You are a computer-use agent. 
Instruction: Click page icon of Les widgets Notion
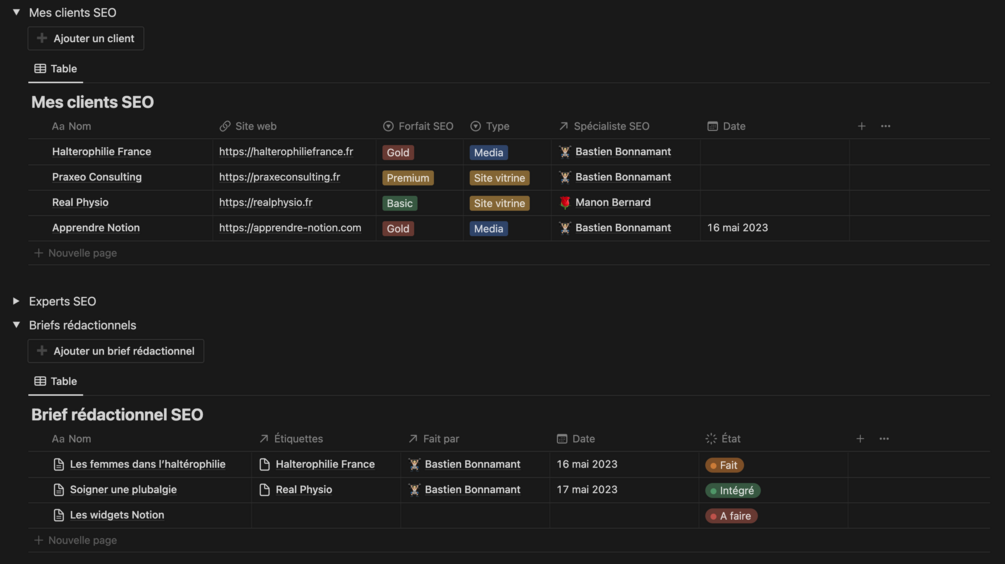[x=58, y=515]
